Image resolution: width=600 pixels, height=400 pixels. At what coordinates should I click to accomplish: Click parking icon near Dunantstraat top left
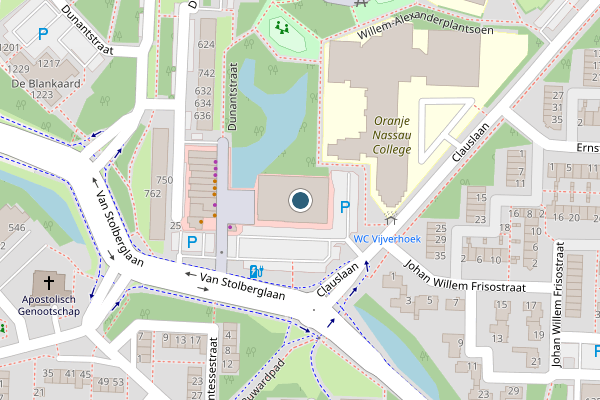[x=43, y=34]
